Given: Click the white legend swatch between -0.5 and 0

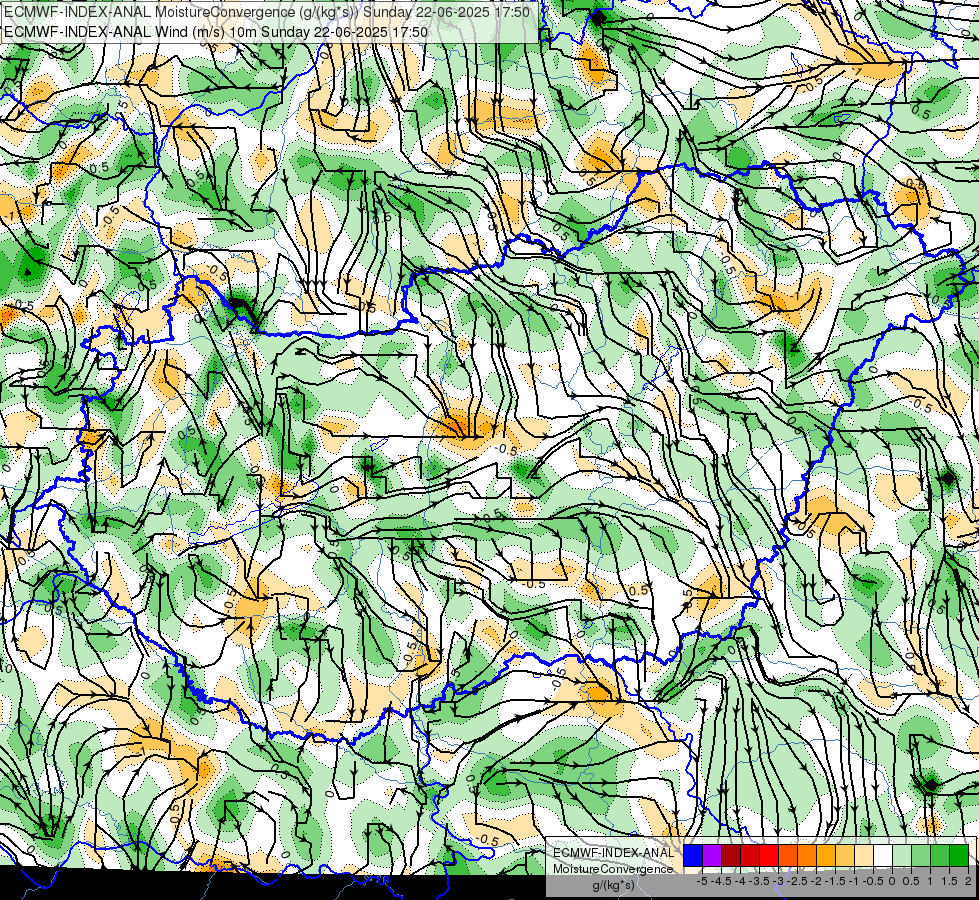Looking at the screenshot, I should tap(883, 855).
